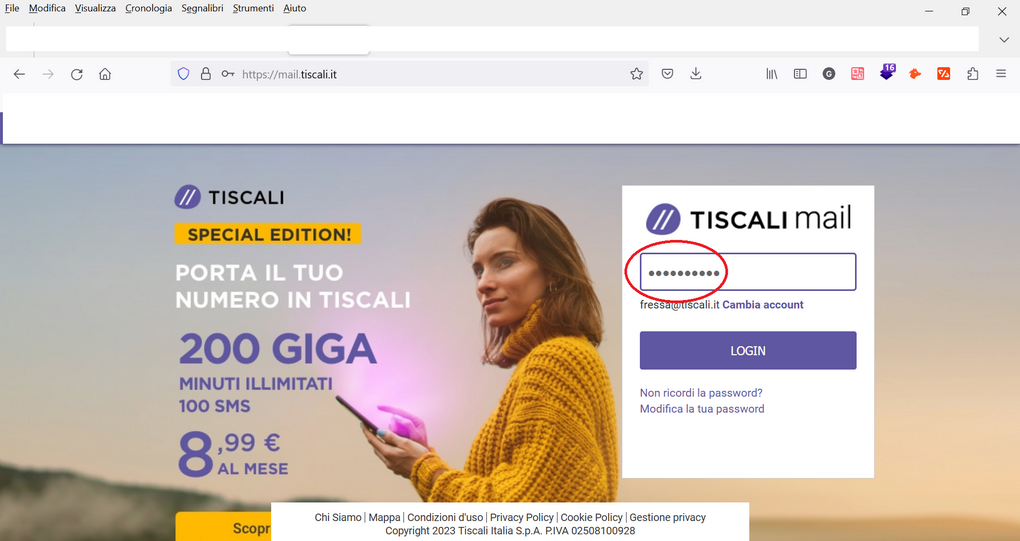Bookmark this page with the star
The width and height of the screenshot is (1020, 541).
point(636,74)
